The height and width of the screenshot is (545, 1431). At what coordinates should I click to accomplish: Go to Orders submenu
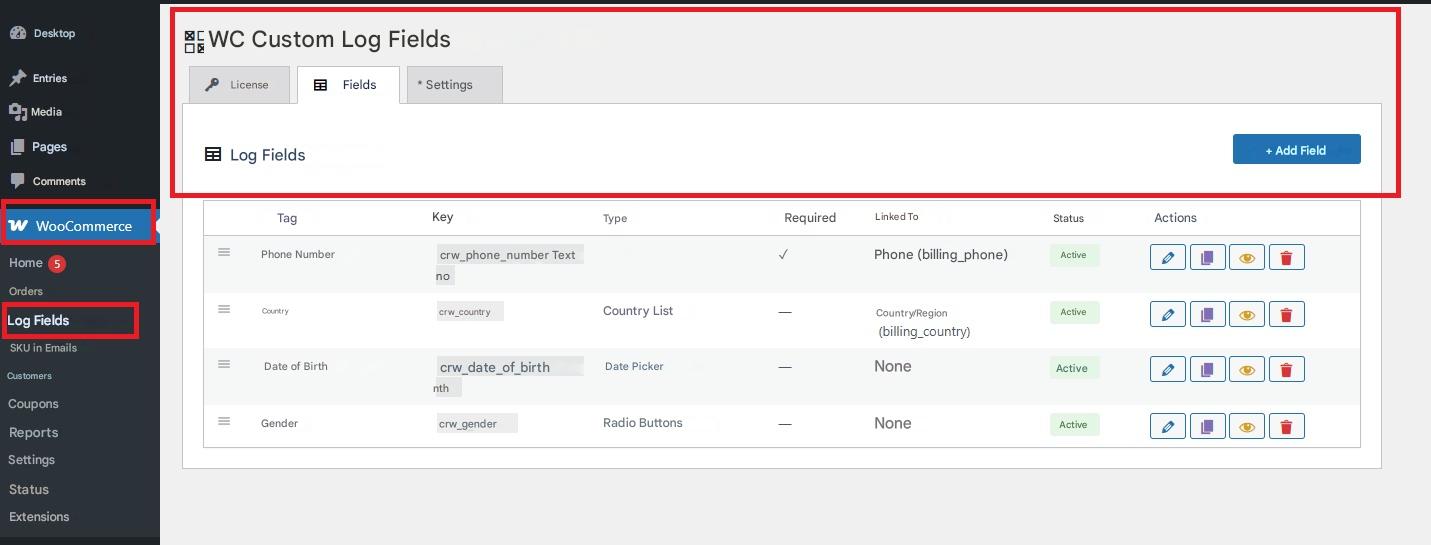pyautogui.click(x=26, y=291)
